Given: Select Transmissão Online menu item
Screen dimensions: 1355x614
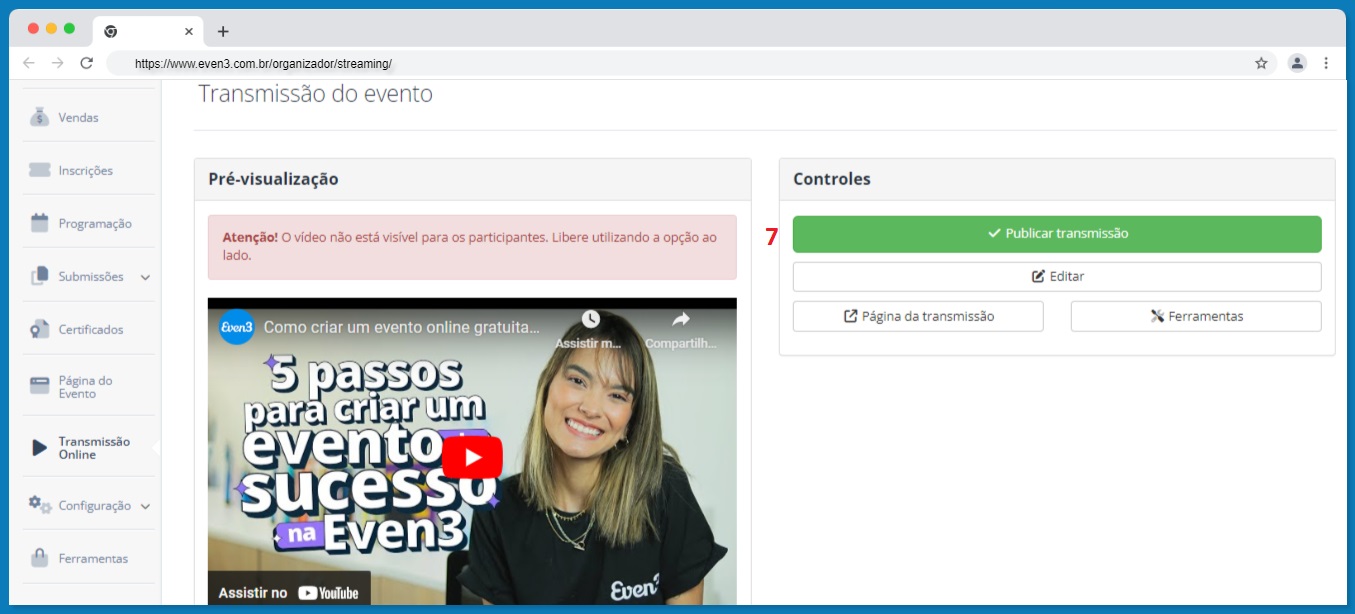Looking at the screenshot, I should tap(94, 448).
